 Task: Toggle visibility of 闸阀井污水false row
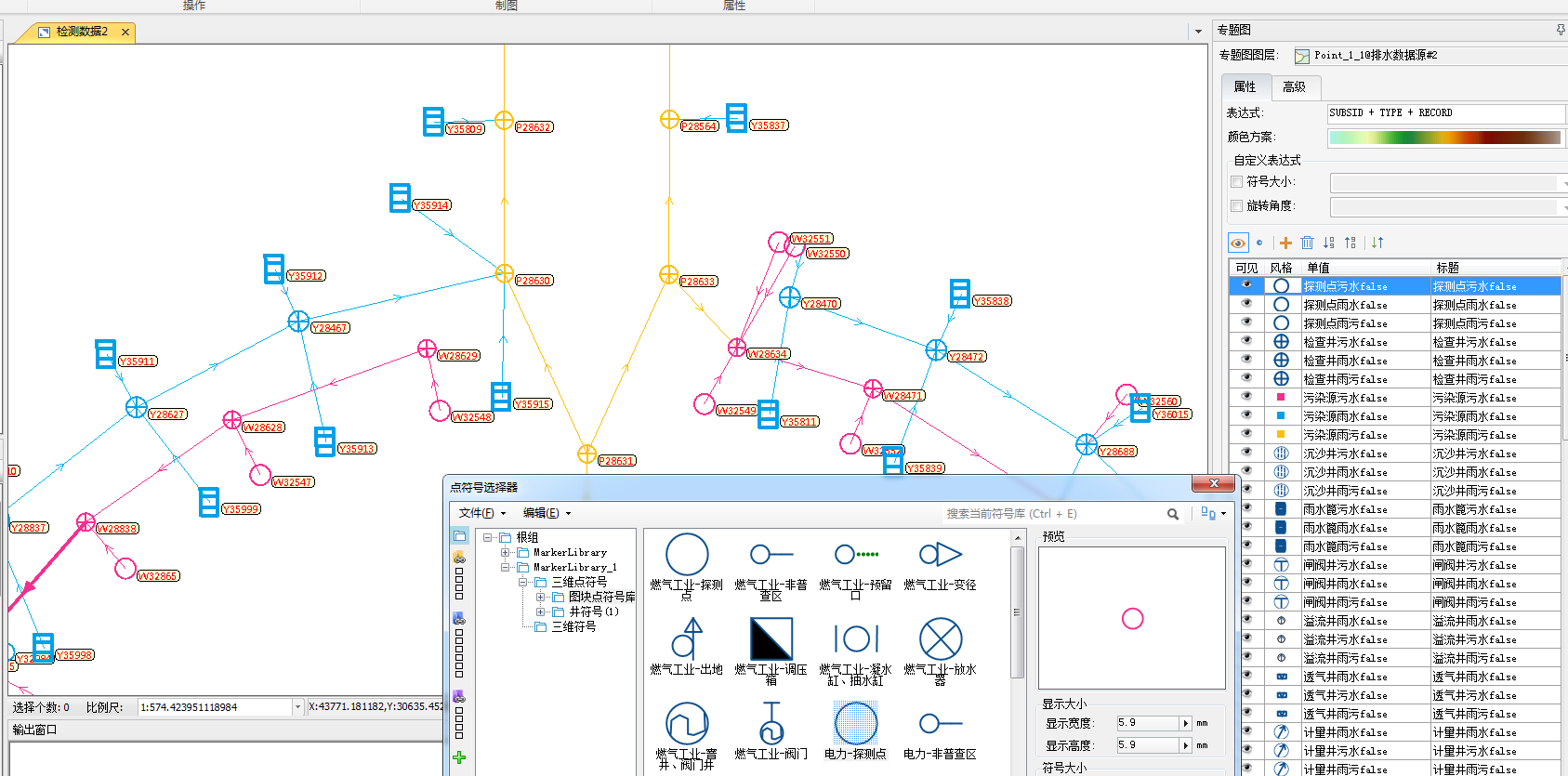pyautogui.click(x=1246, y=564)
